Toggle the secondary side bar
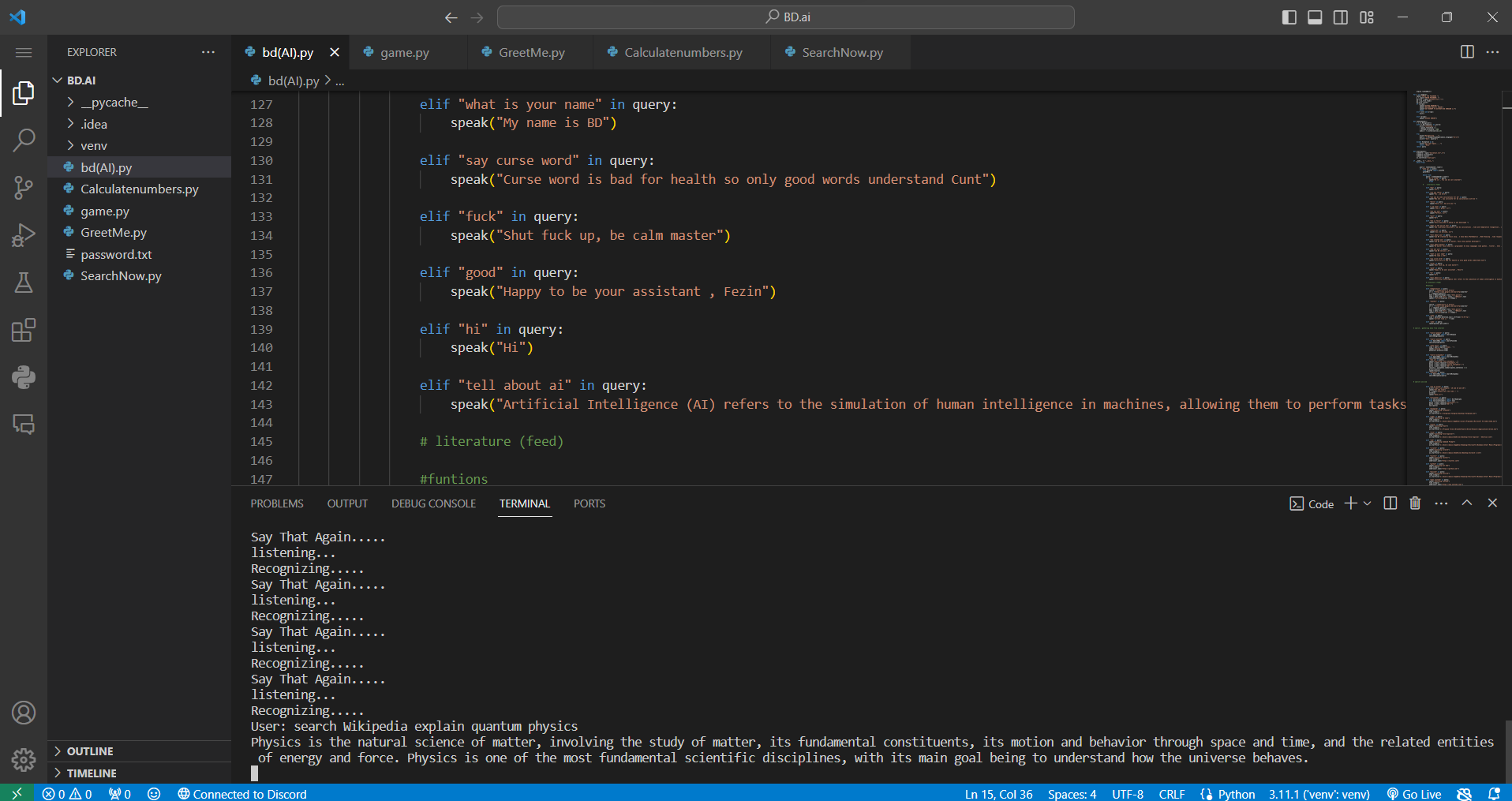 click(x=1341, y=17)
